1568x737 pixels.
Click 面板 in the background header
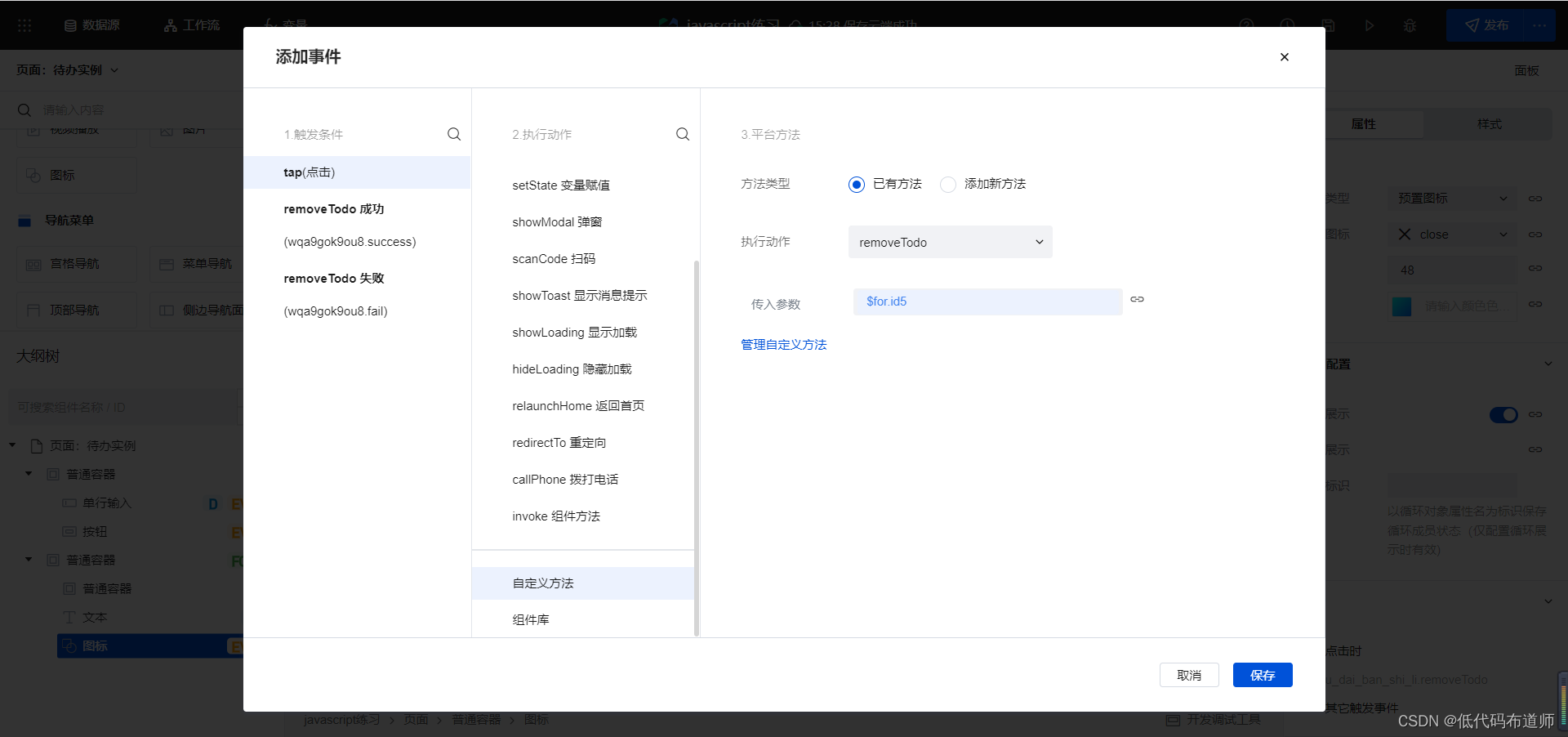pos(1526,71)
